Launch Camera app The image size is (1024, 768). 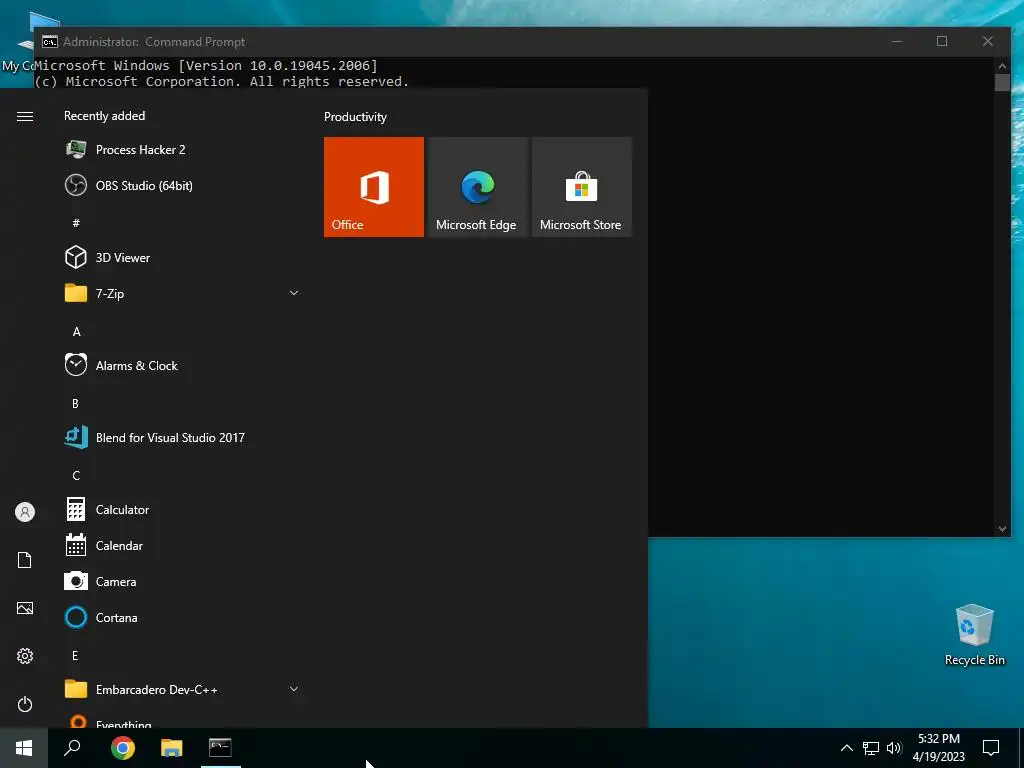pos(182,581)
